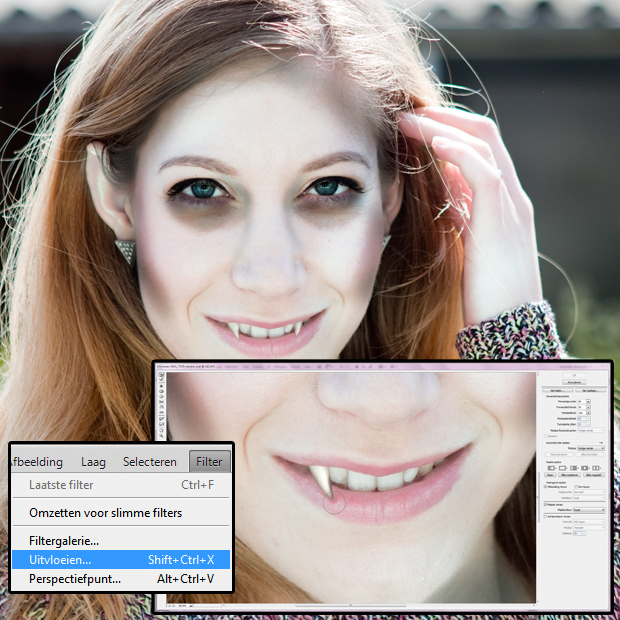This screenshot has height=620, width=620.
Task: Toggle the Afbeelding tonen checkbox
Action: click(x=545, y=486)
